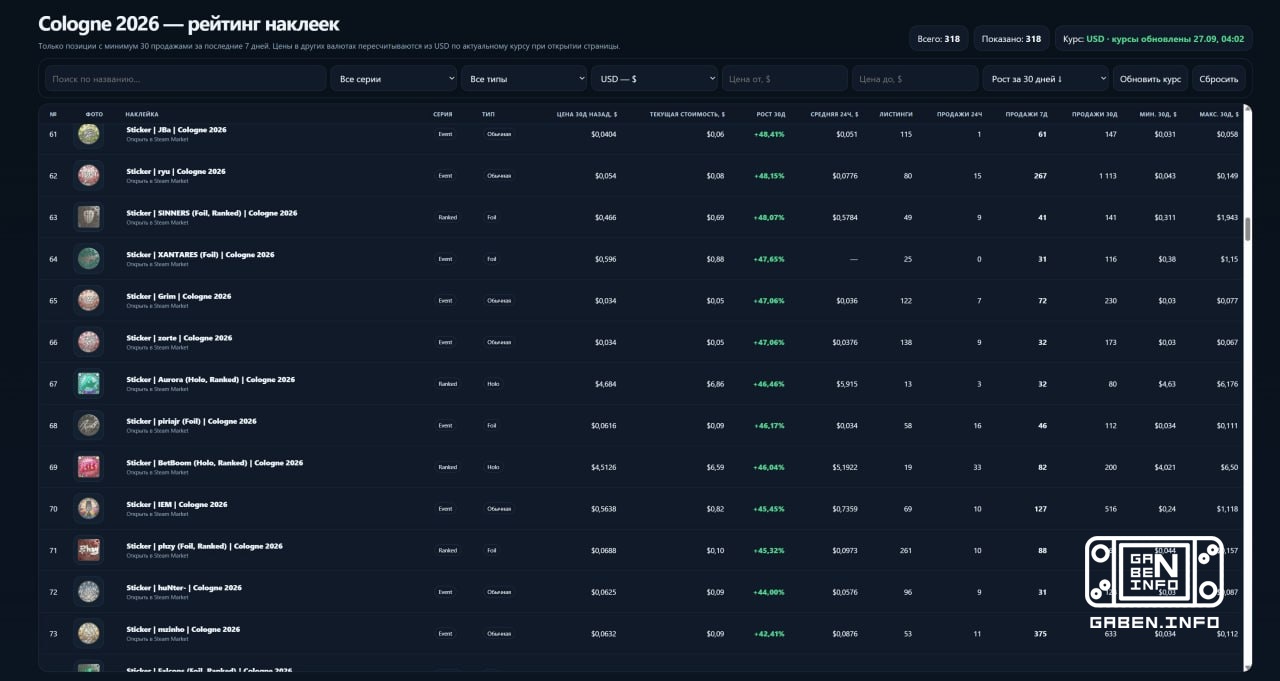This screenshot has width=1280, height=681.
Task: Click the Обновить курс button
Action: coord(1150,79)
